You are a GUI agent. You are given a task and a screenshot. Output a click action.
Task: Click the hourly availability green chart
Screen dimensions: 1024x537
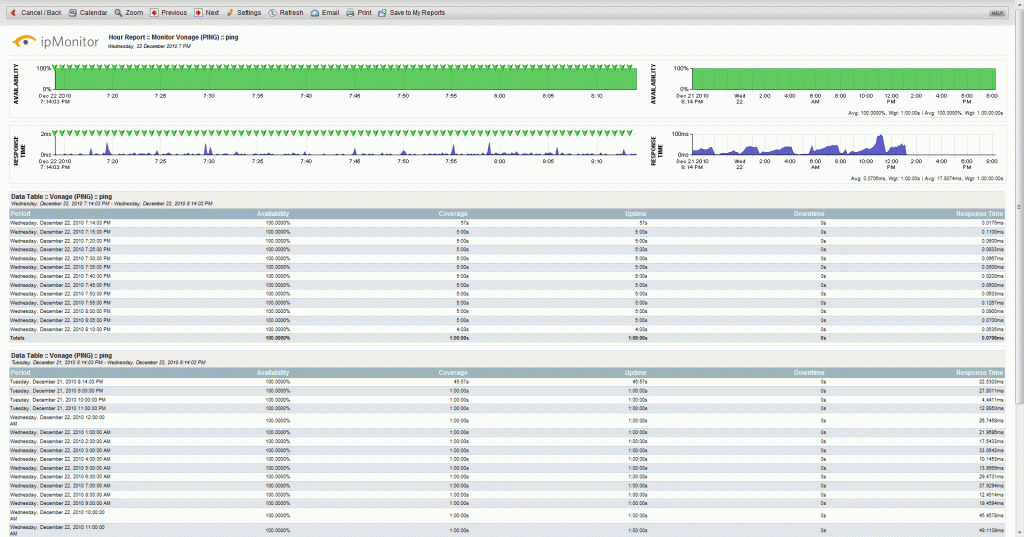[x=345, y=78]
